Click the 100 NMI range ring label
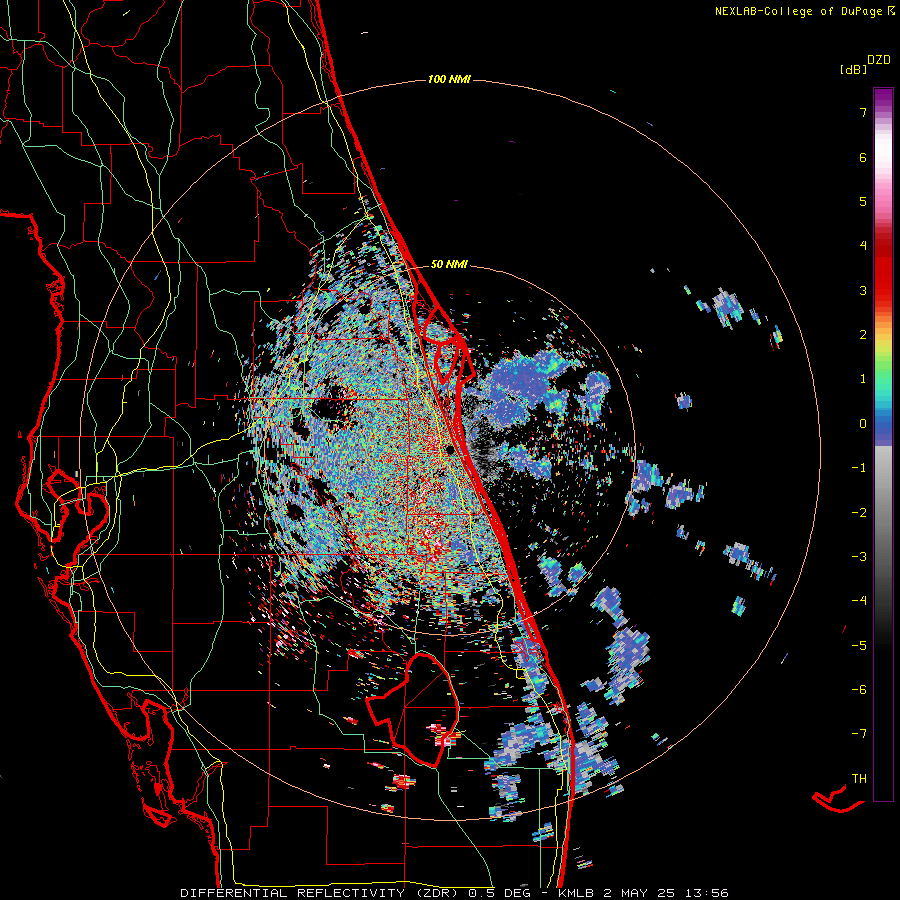The image size is (900, 900). (449, 79)
